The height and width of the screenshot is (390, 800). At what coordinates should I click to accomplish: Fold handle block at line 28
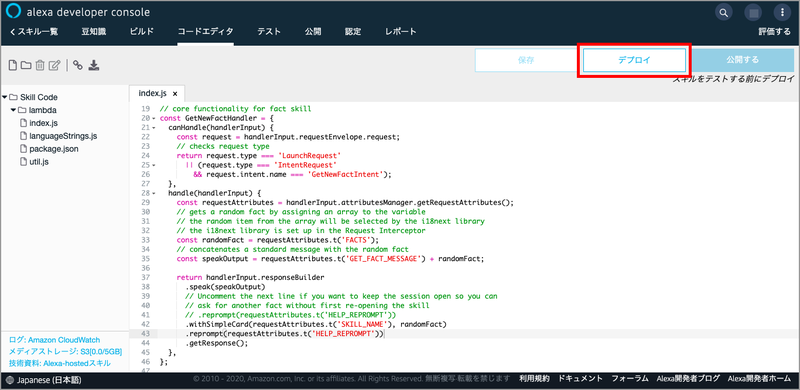click(154, 193)
